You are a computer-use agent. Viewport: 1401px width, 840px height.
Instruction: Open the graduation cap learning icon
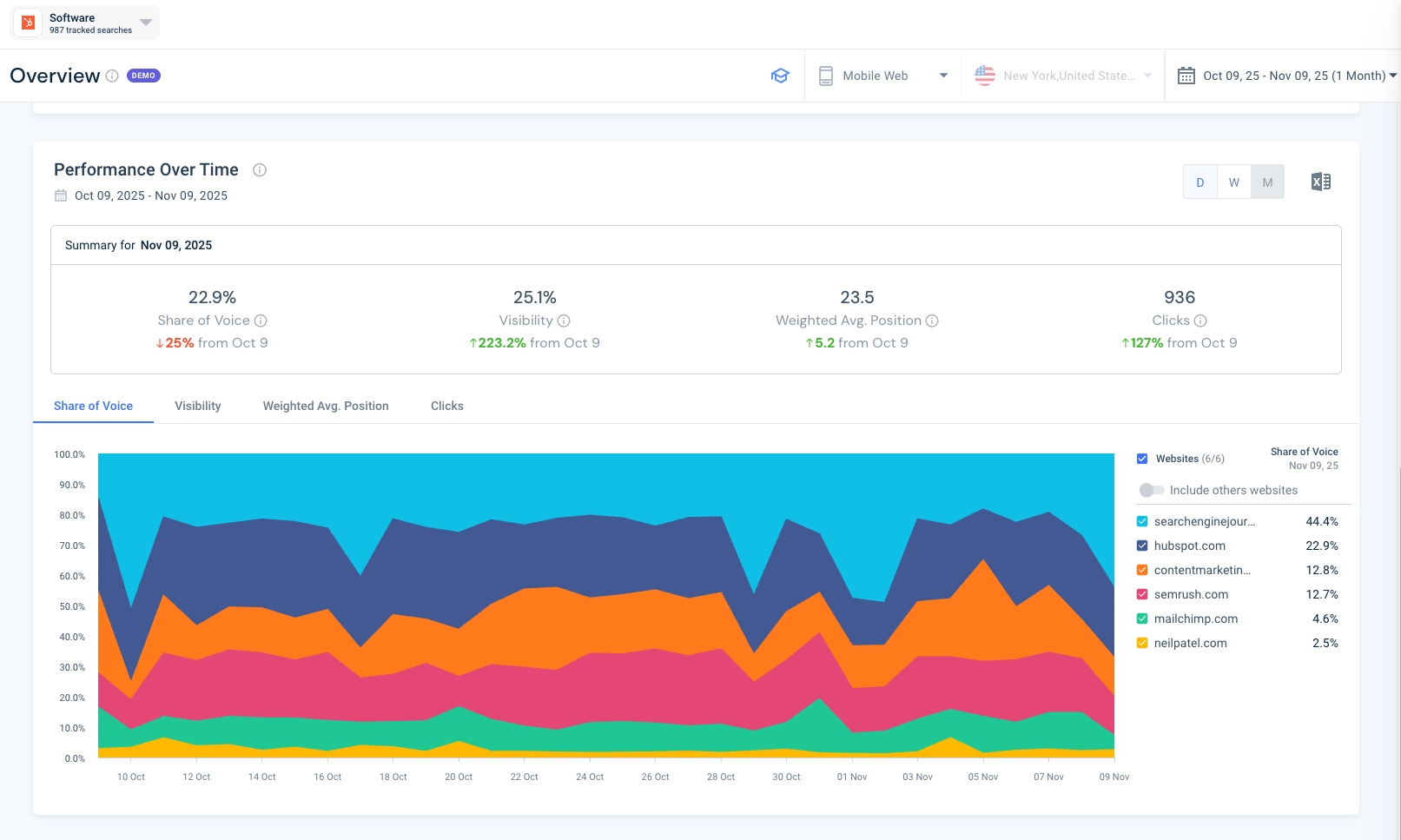point(780,76)
